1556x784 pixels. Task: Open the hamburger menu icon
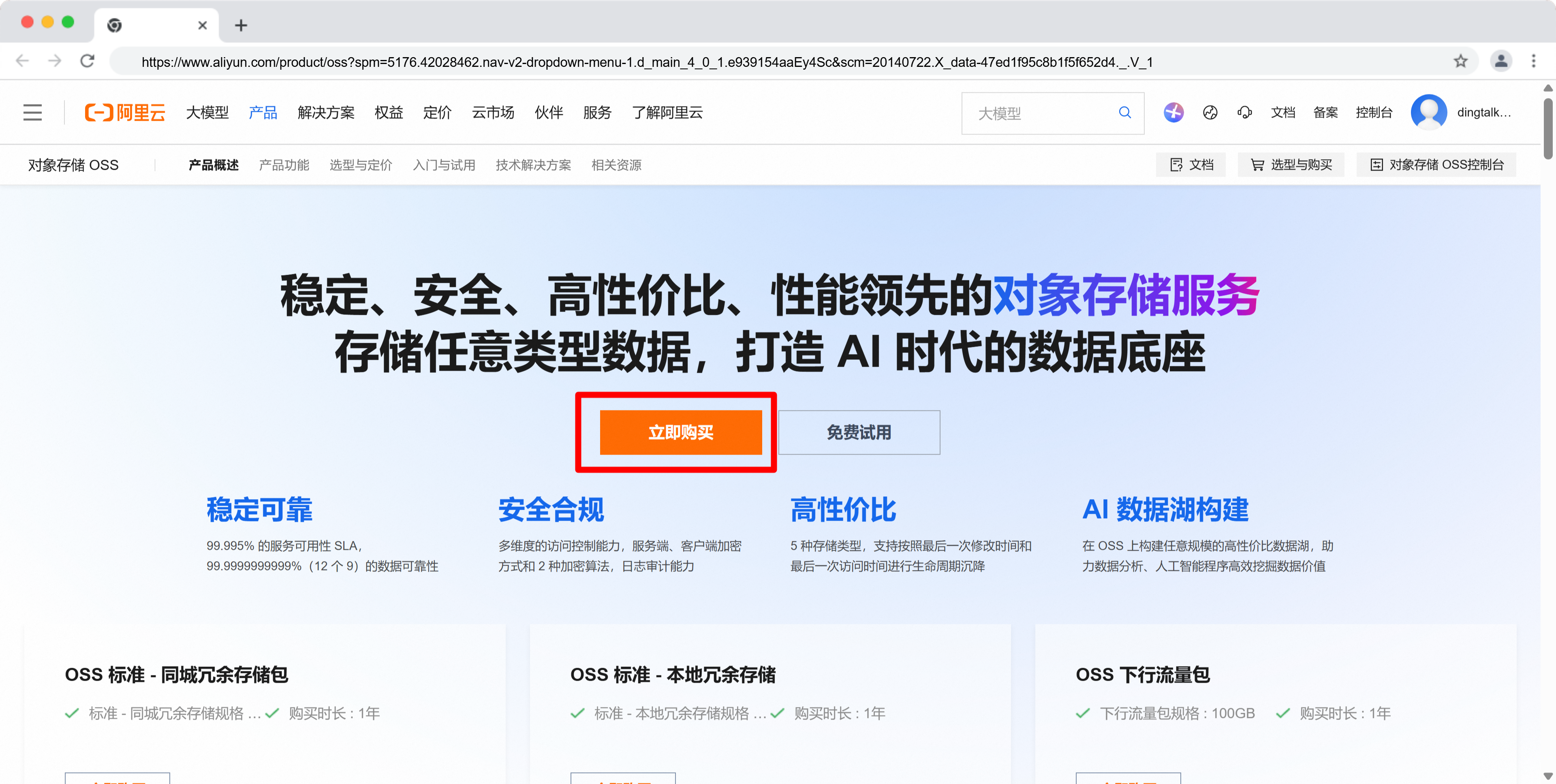pyautogui.click(x=32, y=112)
